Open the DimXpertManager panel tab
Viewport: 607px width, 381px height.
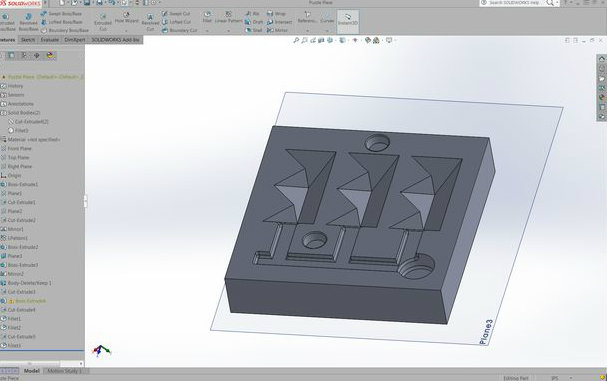pos(37,56)
